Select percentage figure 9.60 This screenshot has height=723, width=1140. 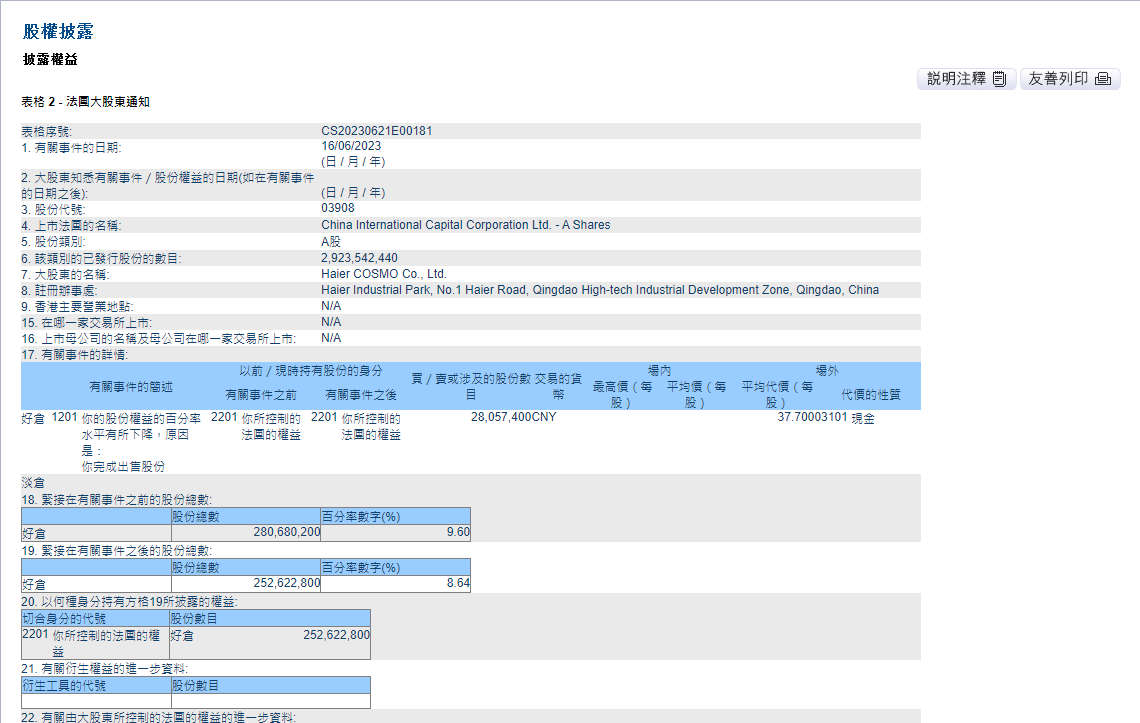coord(458,532)
